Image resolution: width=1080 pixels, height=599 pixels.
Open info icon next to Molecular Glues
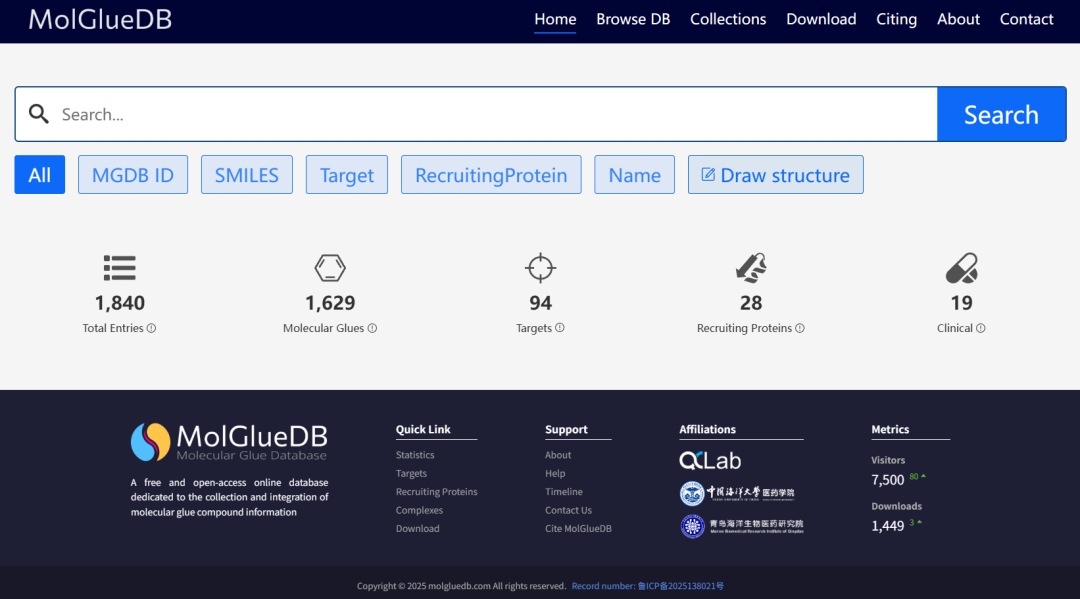[x=372, y=328]
